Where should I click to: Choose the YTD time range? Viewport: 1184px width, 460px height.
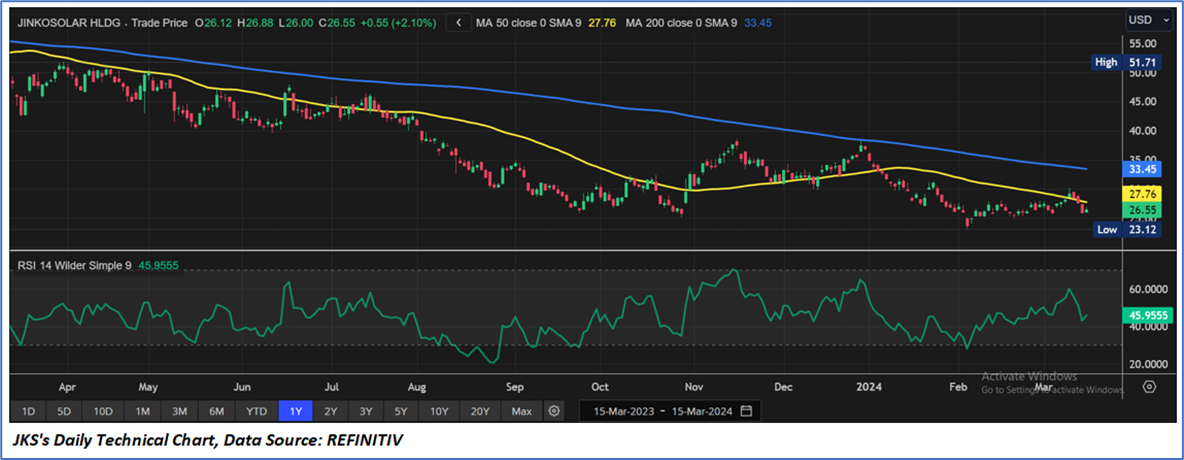pyautogui.click(x=256, y=411)
